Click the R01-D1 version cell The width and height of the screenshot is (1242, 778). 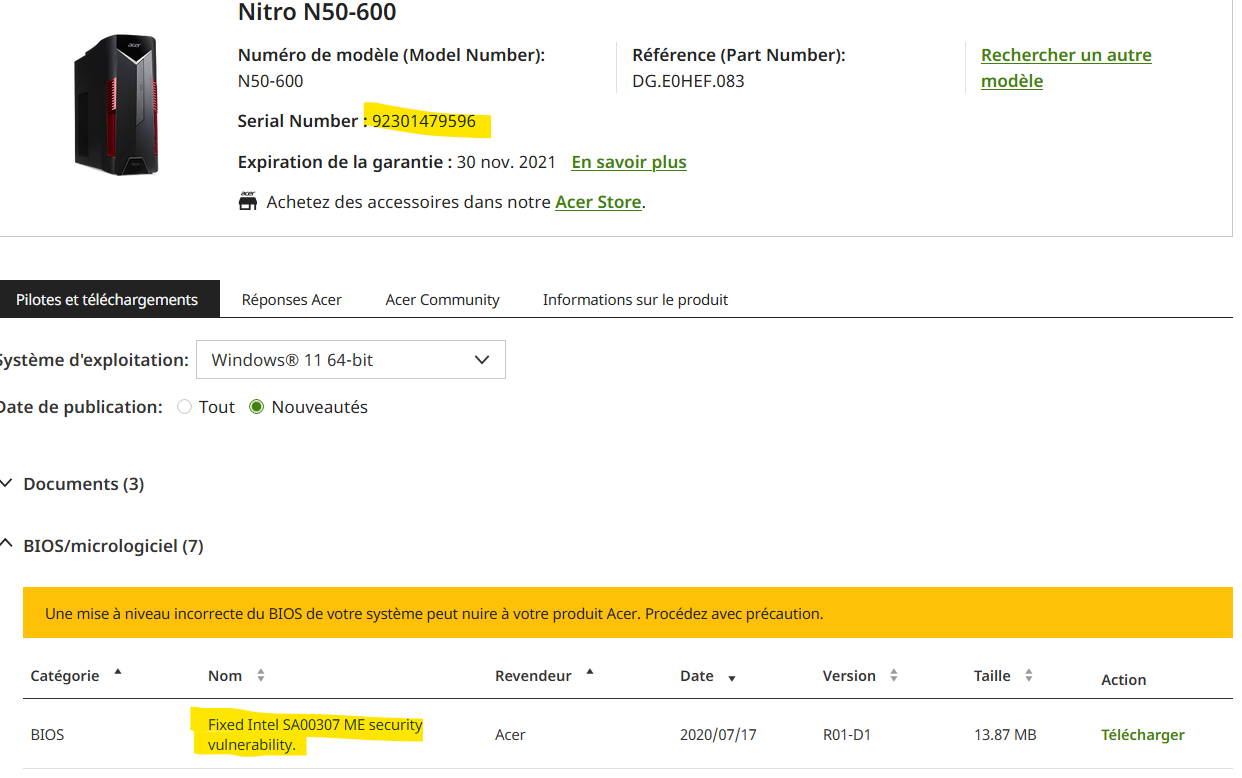pyautogui.click(x=847, y=735)
